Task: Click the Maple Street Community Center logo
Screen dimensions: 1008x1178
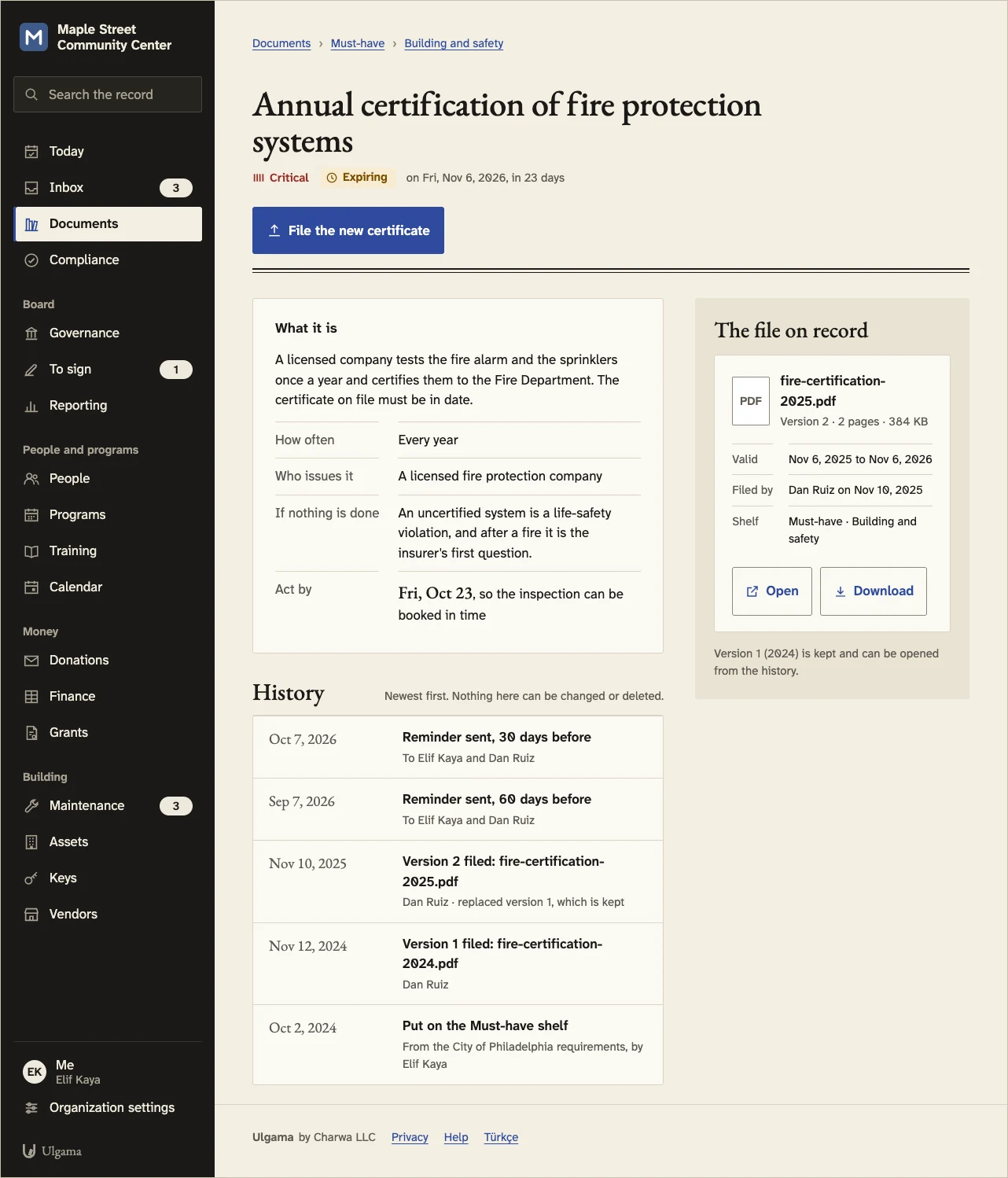Action: (x=34, y=37)
